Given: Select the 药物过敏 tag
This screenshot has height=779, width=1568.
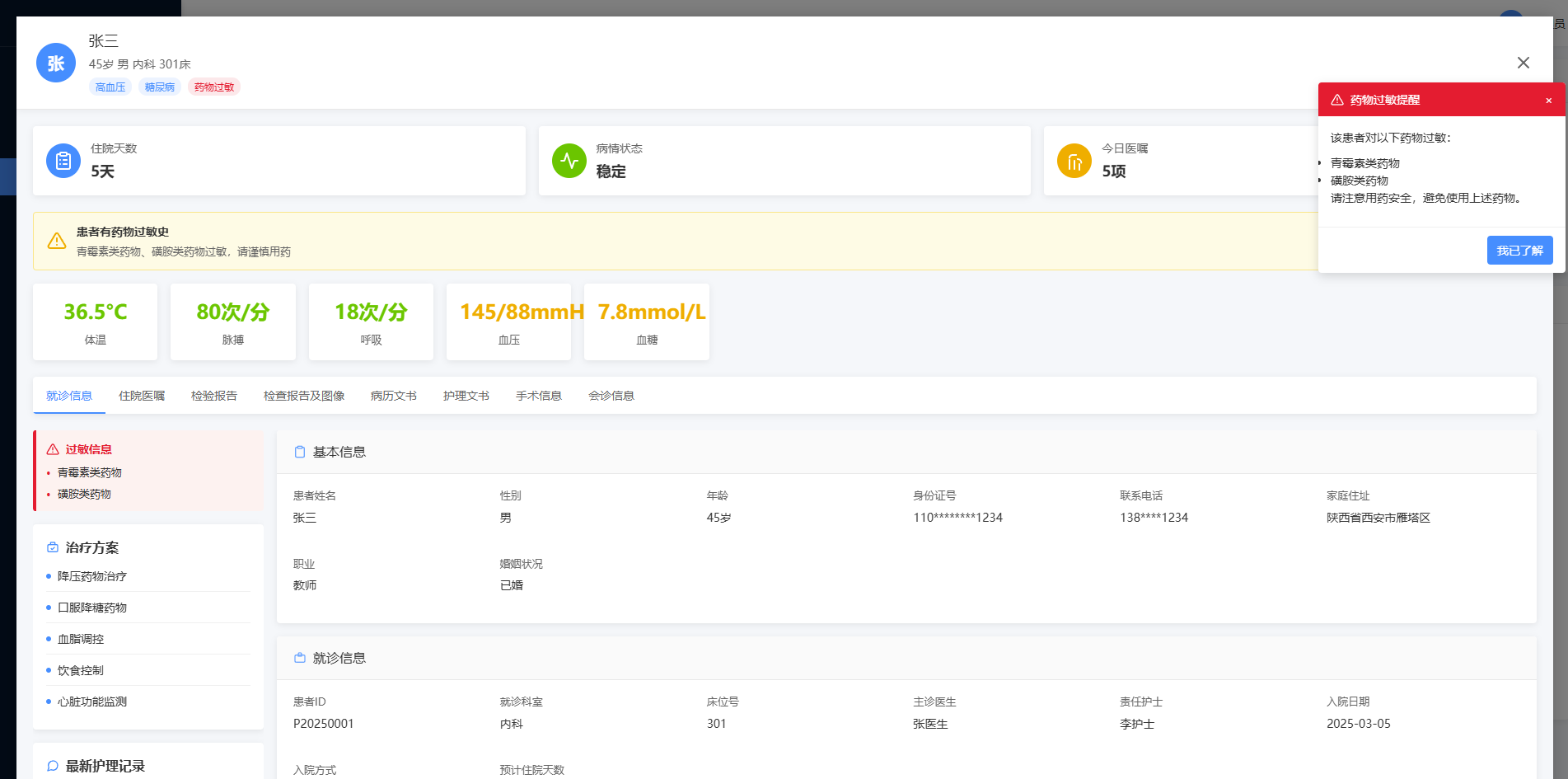Looking at the screenshot, I should [214, 87].
